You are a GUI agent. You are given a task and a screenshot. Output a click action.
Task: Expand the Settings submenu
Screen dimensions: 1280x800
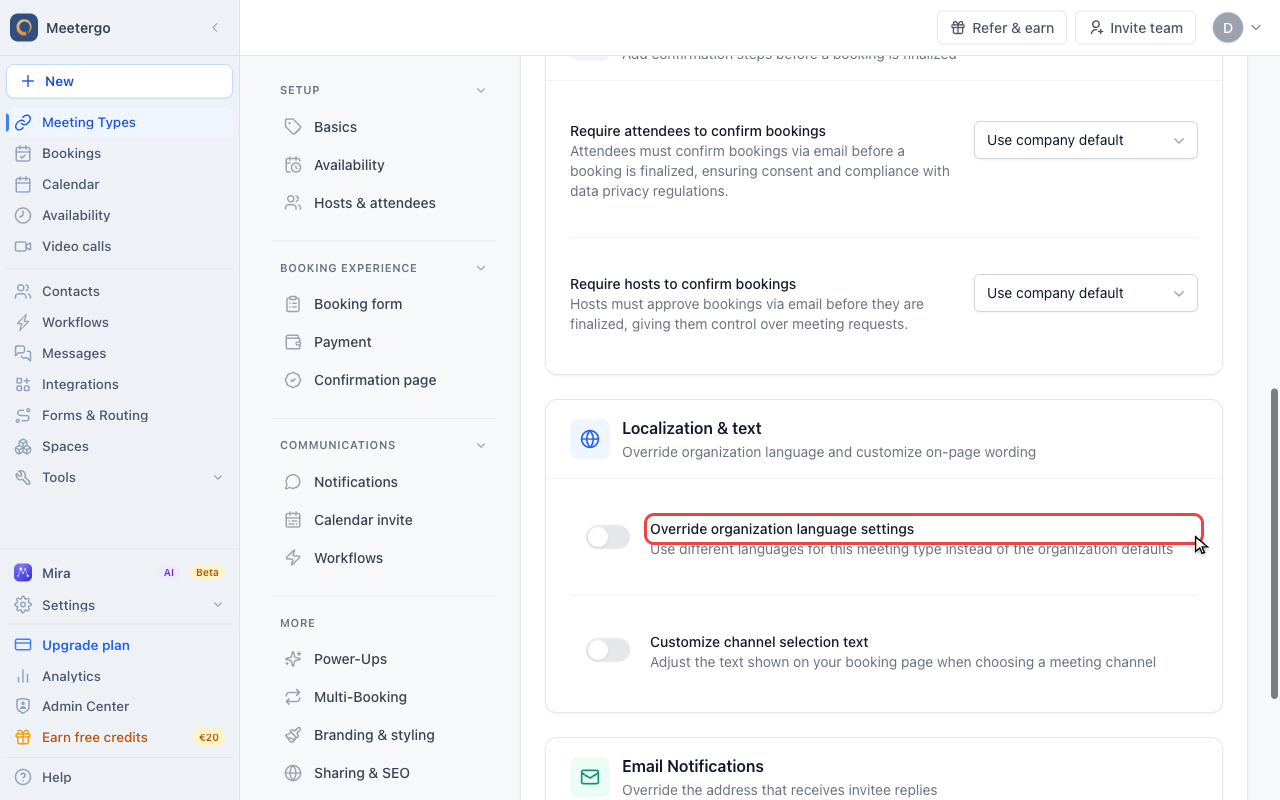tap(218, 605)
